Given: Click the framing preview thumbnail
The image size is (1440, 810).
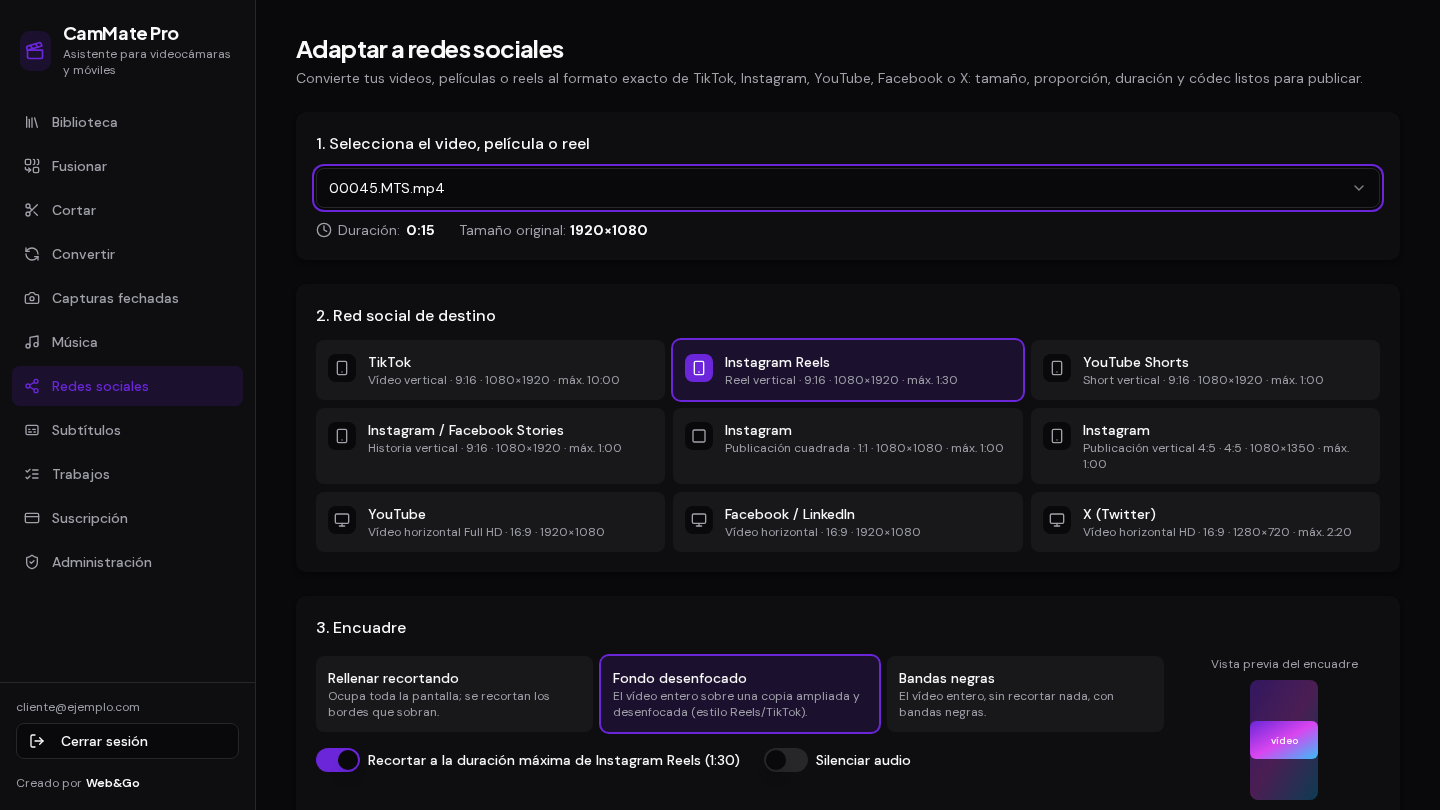Looking at the screenshot, I should [x=1284, y=740].
